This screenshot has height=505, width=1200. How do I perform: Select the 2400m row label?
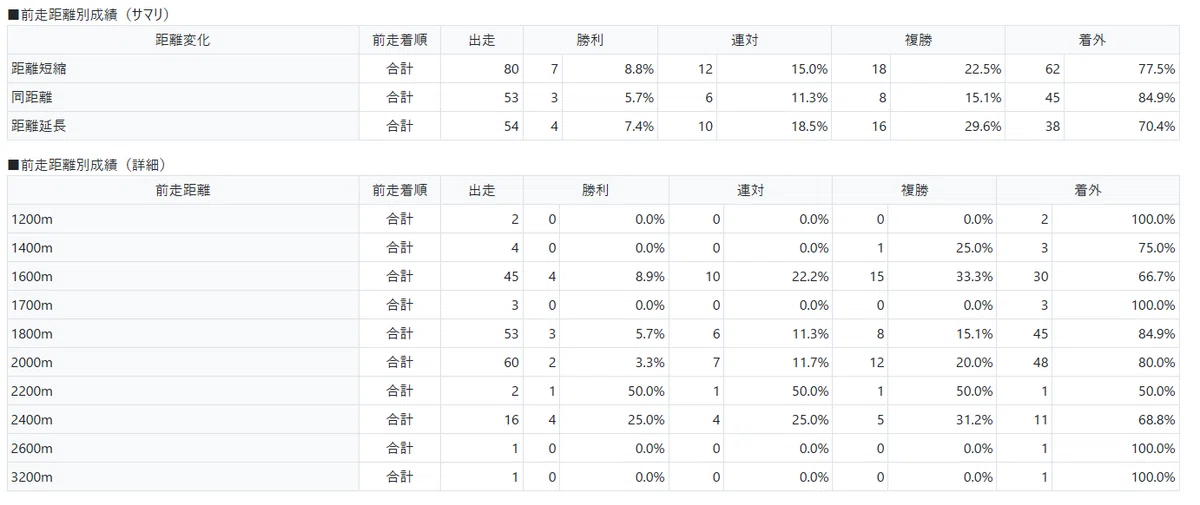(x=32, y=419)
